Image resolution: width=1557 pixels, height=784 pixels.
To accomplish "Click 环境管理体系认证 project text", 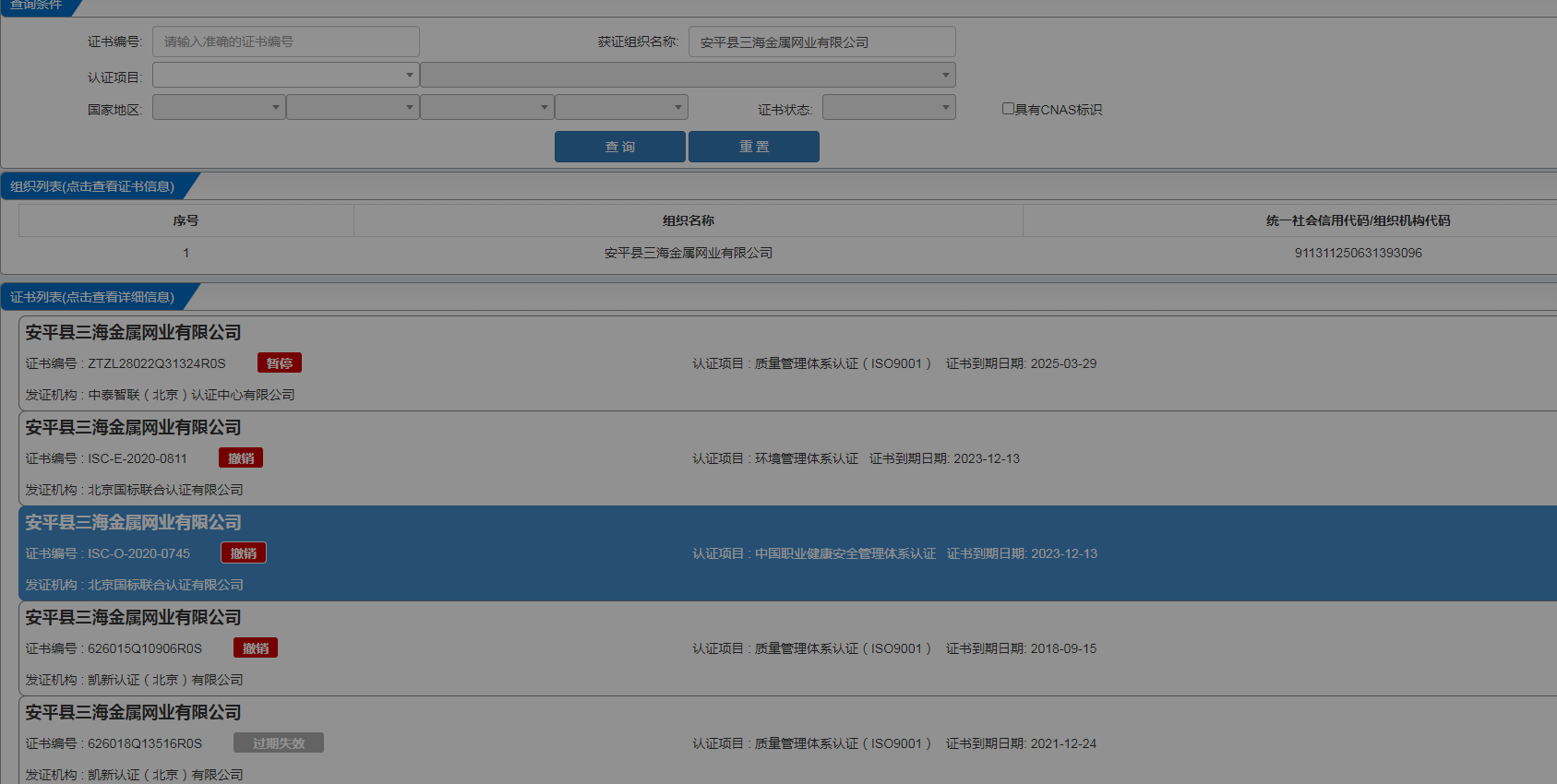I will (x=807, y=458).
